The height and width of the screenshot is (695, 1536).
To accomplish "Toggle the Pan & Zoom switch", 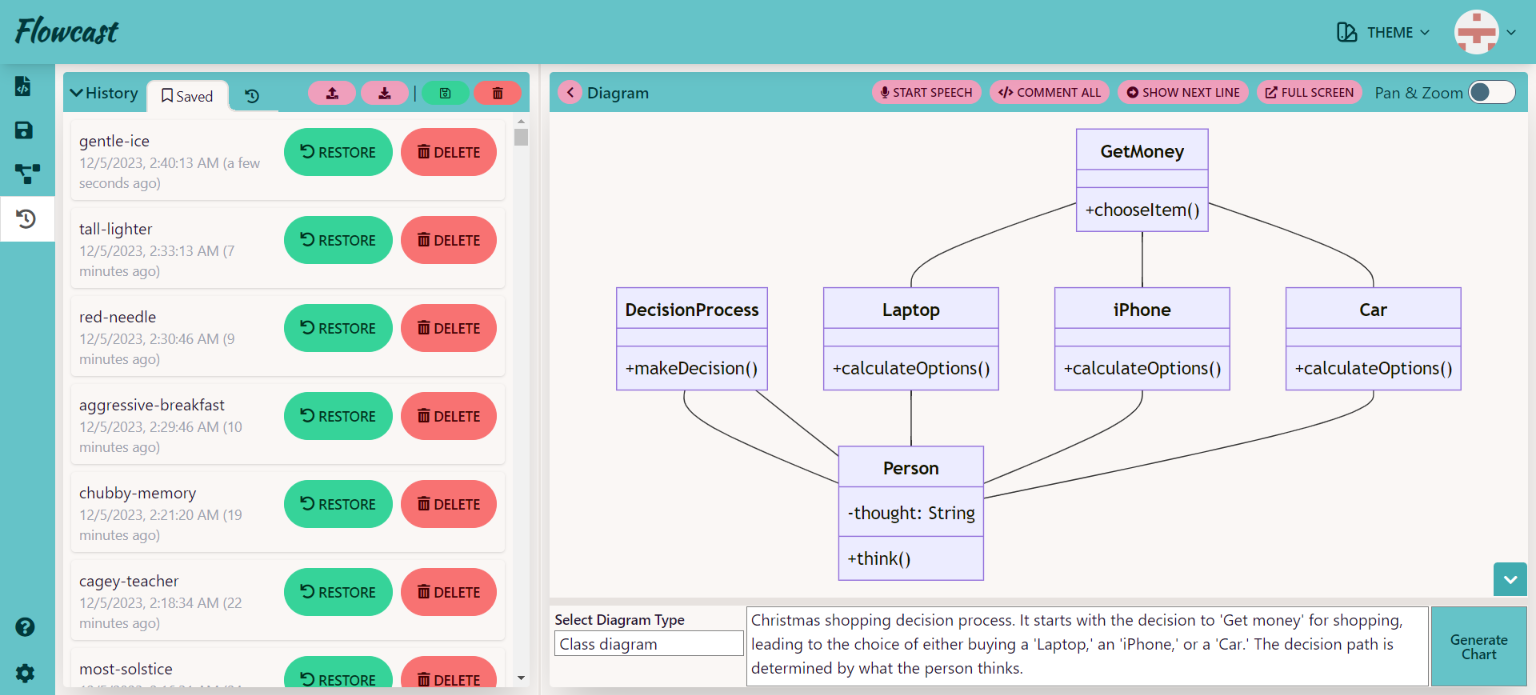I will click(1491, 92).
